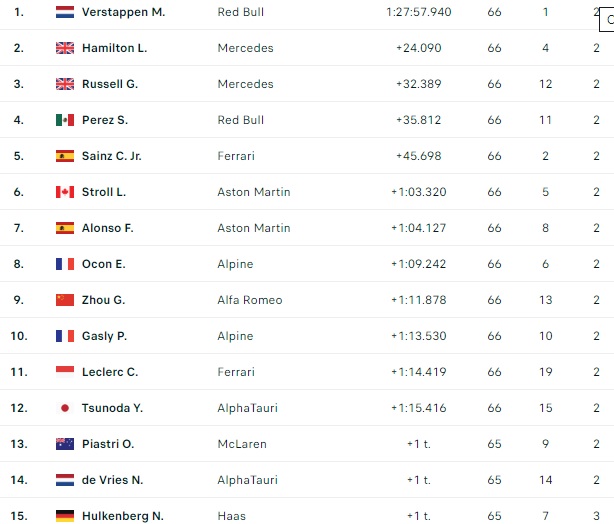Click the Canadian flag beside Stroll L.
This screenshot has width=614, height=524.
(65, 192)
